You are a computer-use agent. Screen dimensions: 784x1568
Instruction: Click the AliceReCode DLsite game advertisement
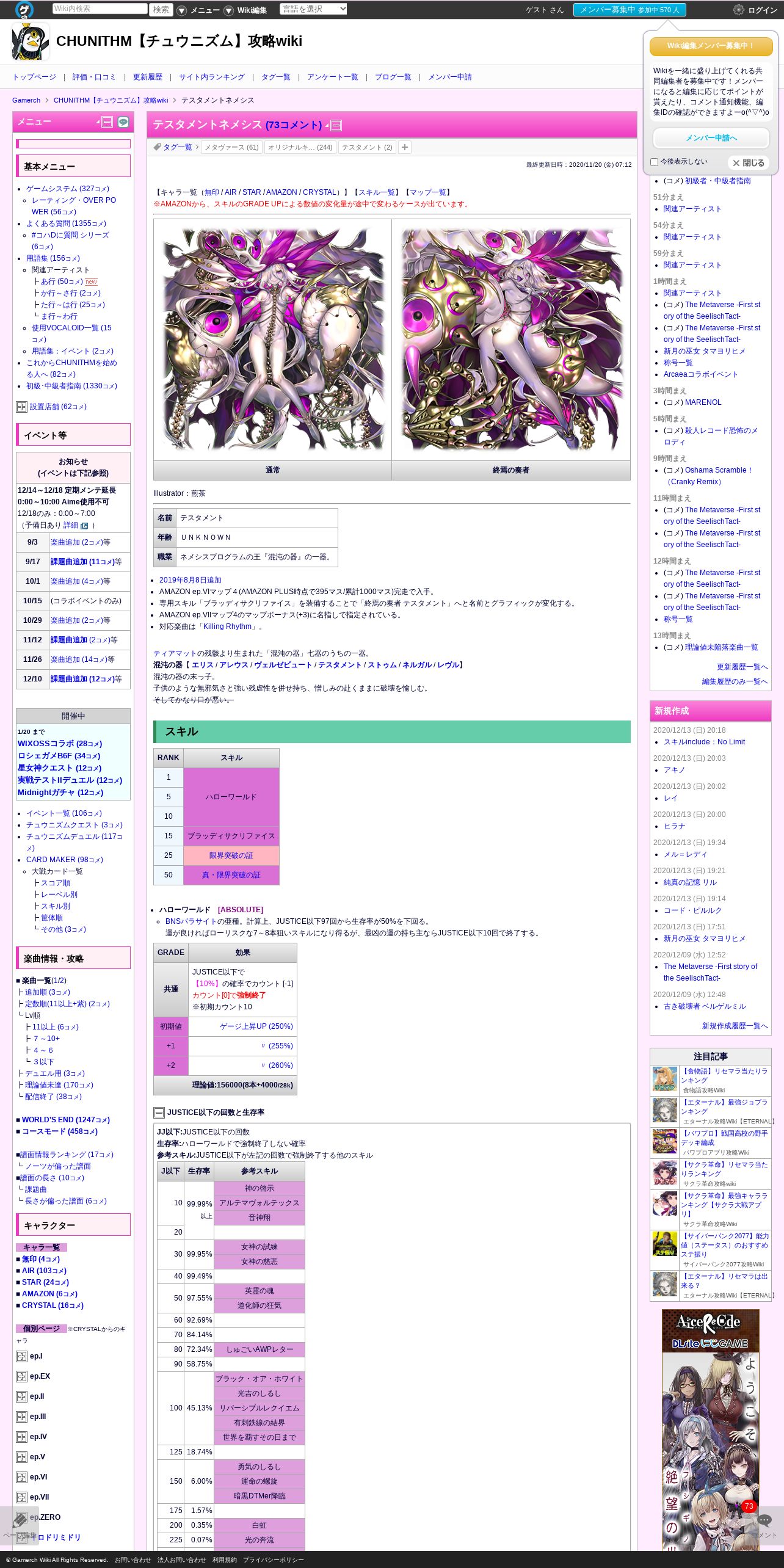point(711,1429)
